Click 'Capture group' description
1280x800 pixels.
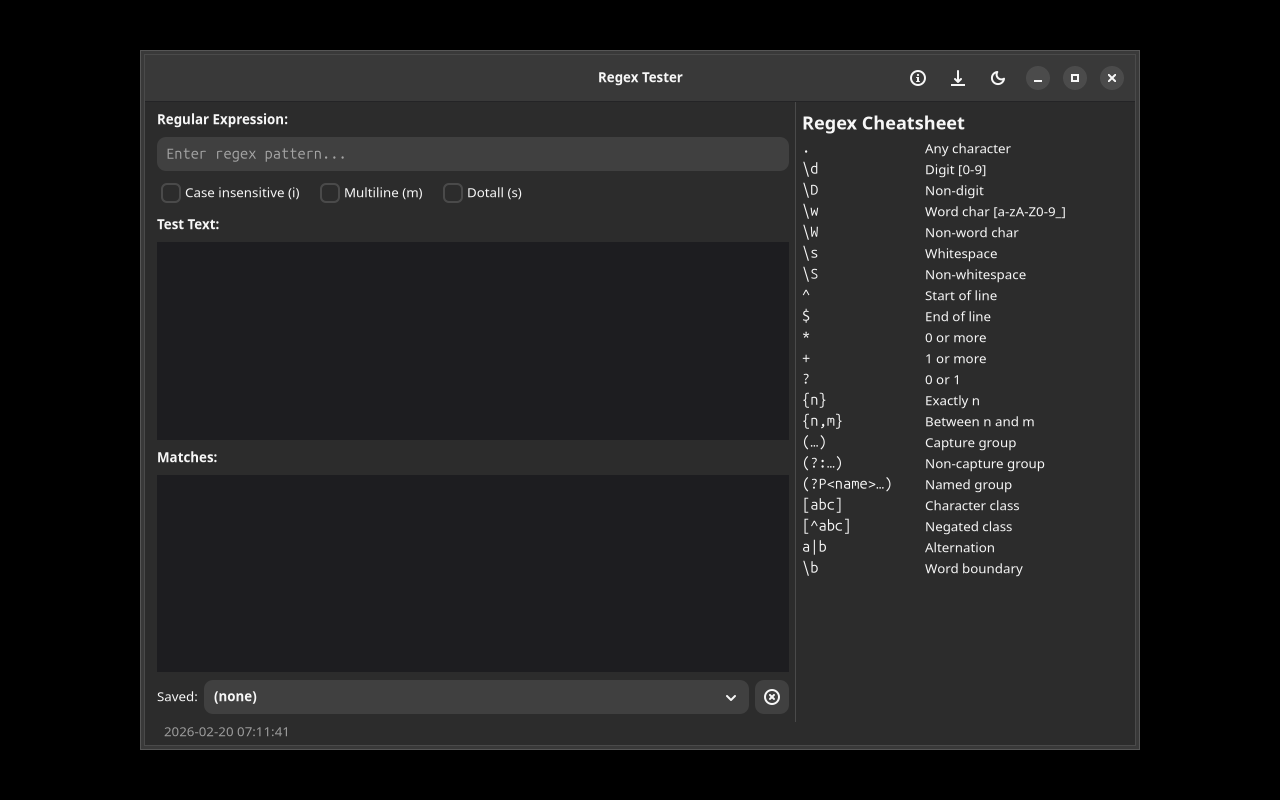pos(970,442)
